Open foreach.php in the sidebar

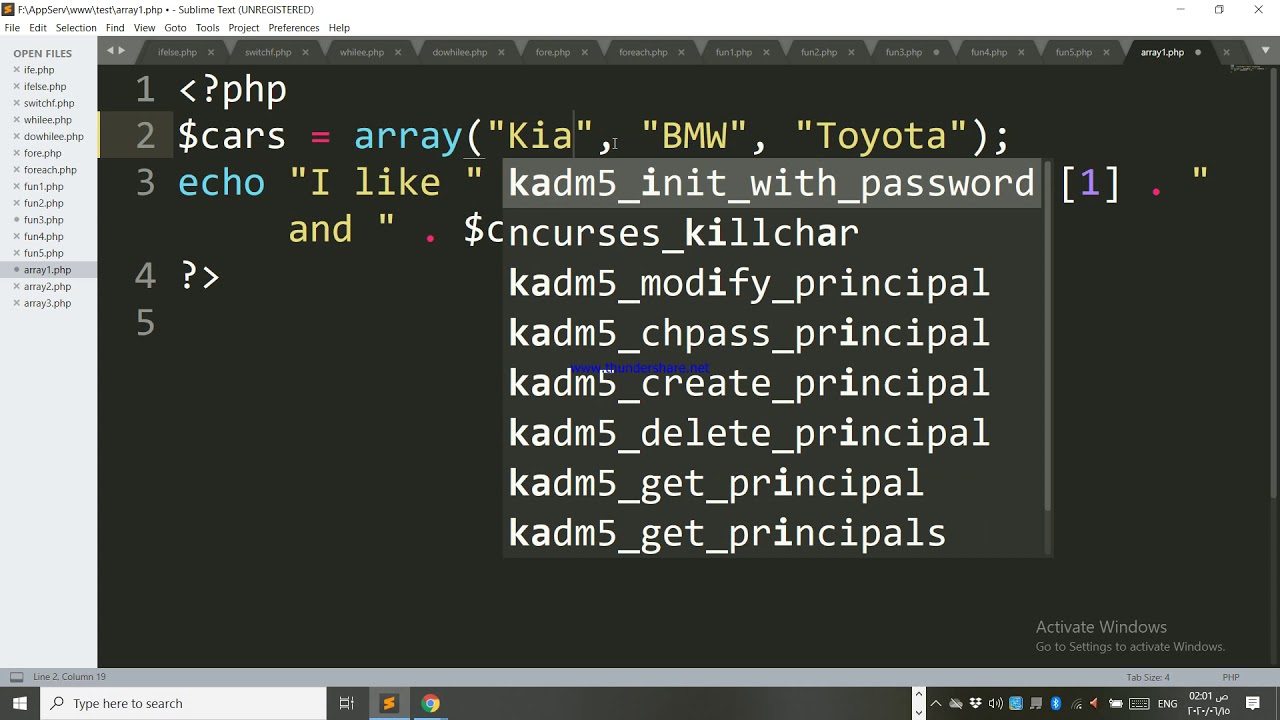click(50, 170)
